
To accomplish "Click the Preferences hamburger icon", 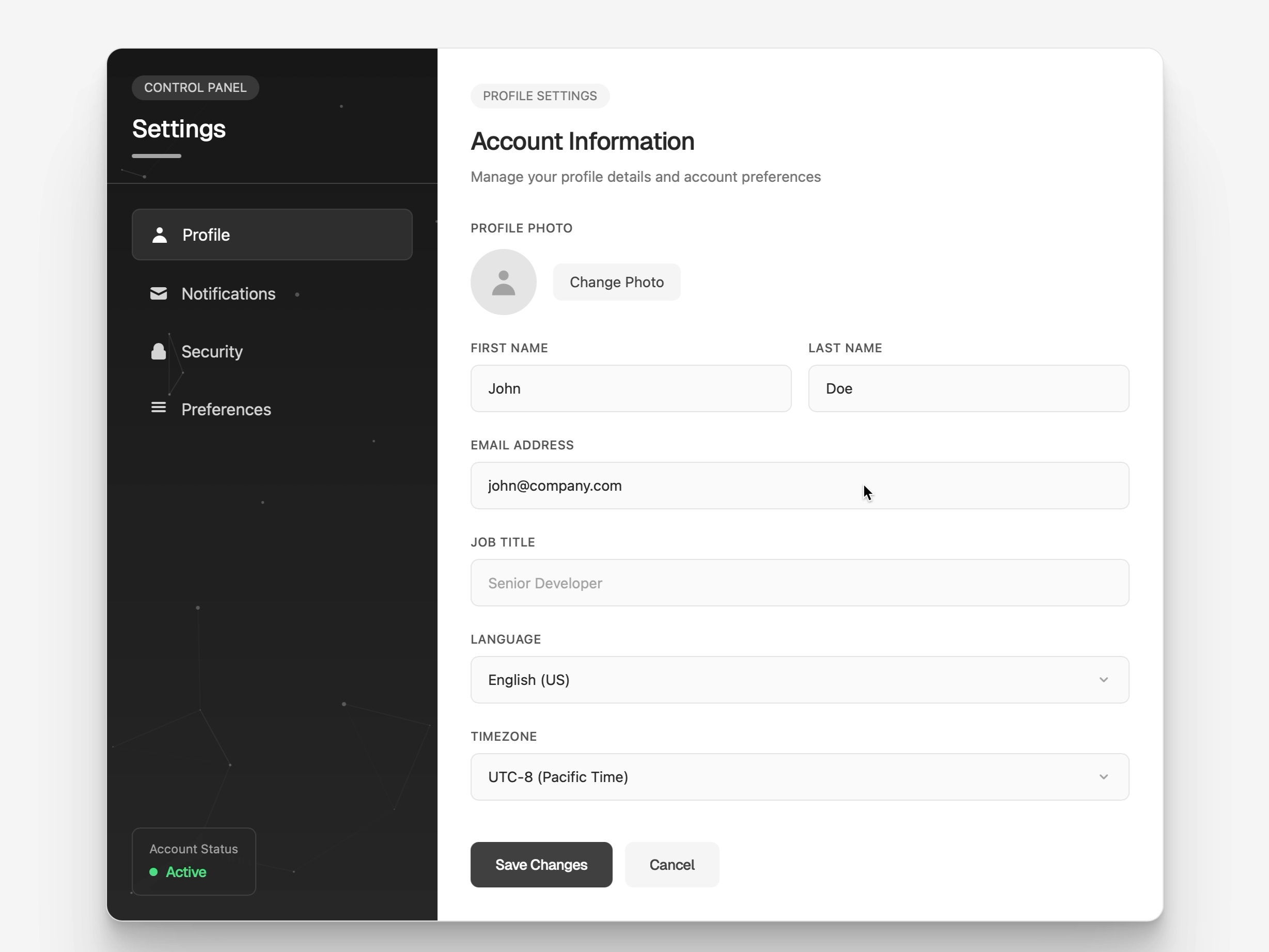I will 159,408.
